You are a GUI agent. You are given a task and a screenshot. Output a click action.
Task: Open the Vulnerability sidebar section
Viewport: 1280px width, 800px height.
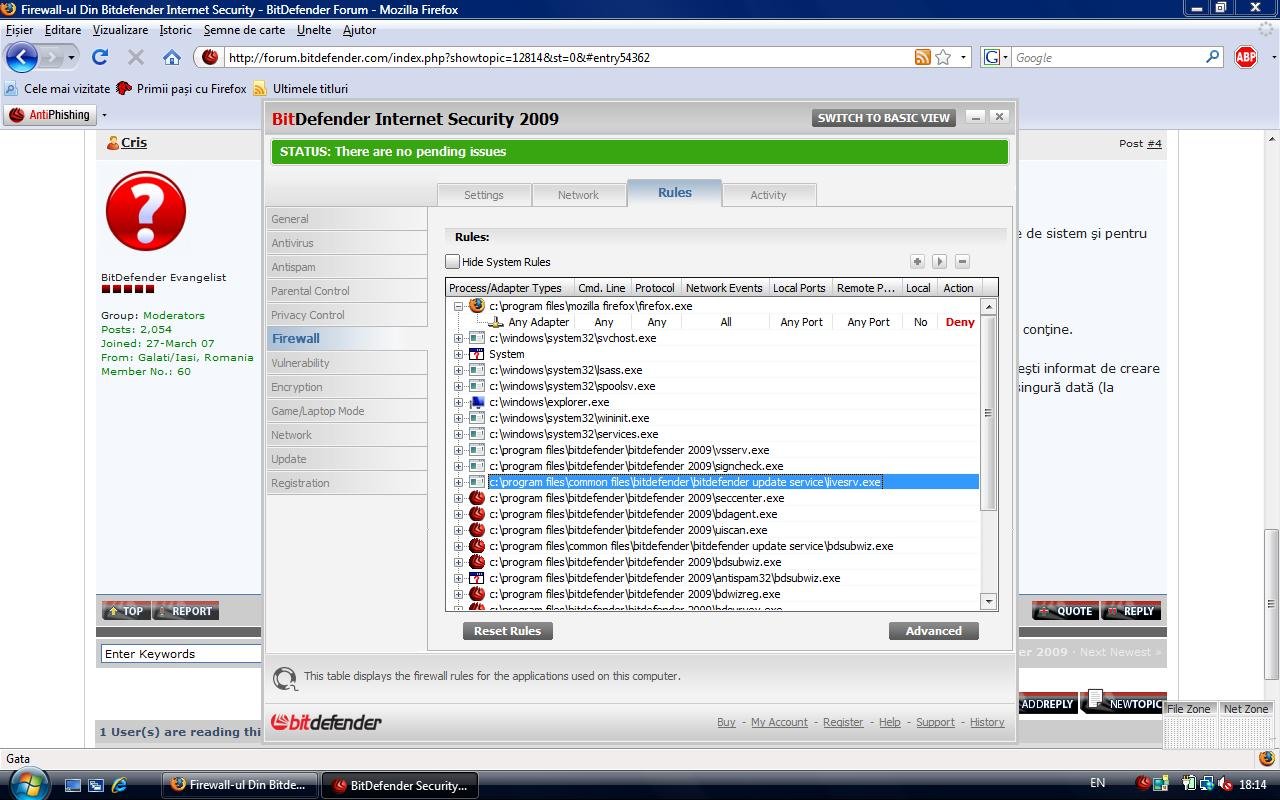coord(347,363)
